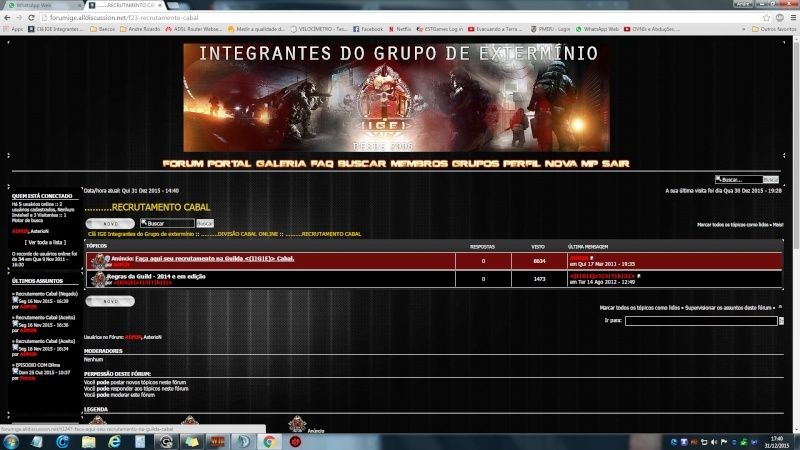The width and height of the screenshot is (800, 450).
Task: Open 'Ver toda a lista' of online users
Action: pyautogui.click(x=45, y=243)
